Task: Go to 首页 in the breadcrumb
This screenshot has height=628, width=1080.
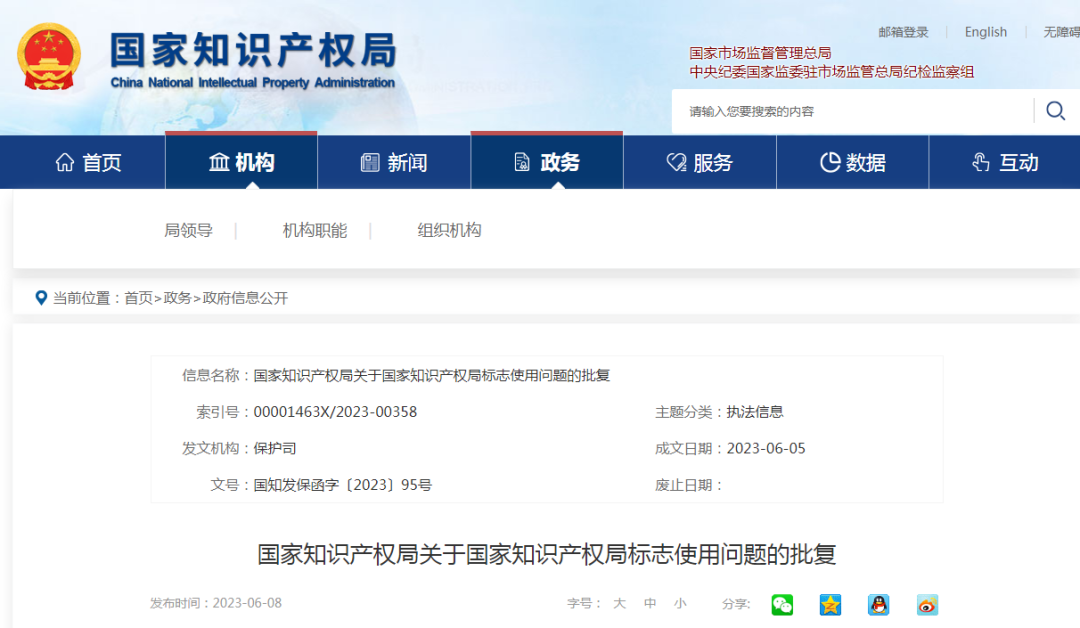Action: (138, 298)
